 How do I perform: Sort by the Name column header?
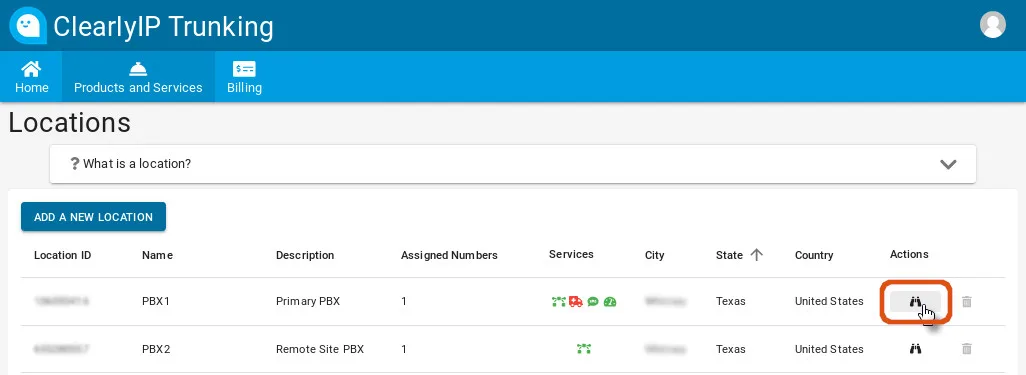click(157, 255)
